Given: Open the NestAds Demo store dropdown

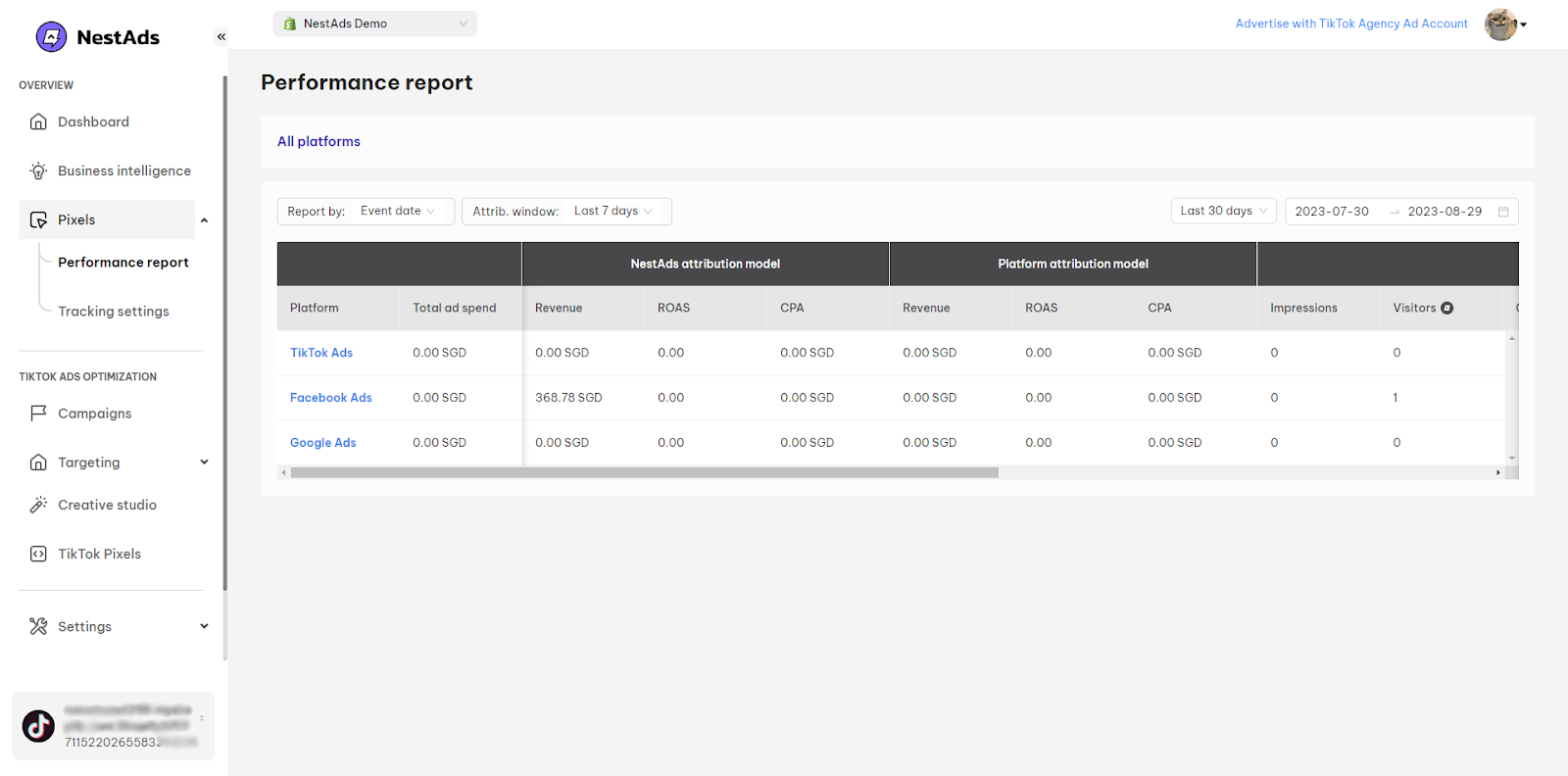Looking at the screenshot, I should click(374, 24).
